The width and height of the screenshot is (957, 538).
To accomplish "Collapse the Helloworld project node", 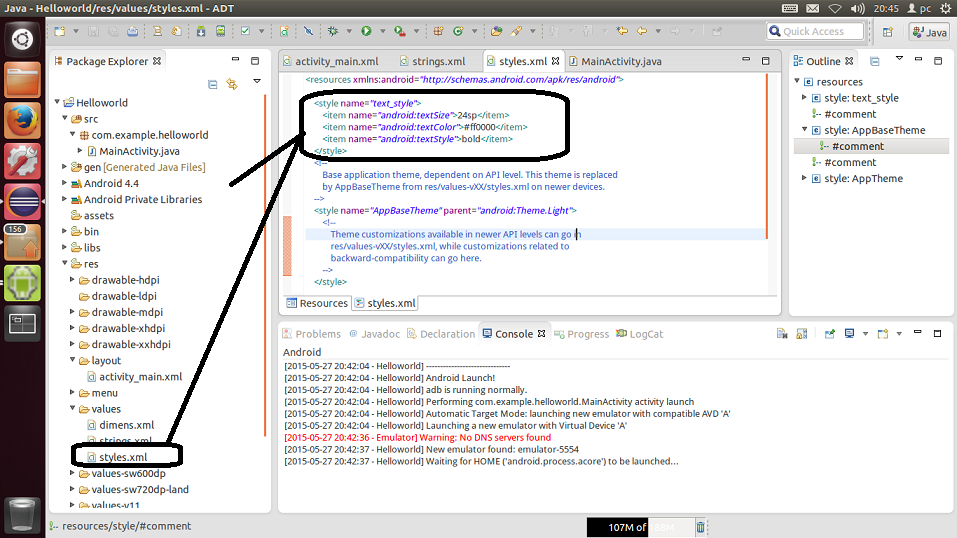I will point(57,102).
